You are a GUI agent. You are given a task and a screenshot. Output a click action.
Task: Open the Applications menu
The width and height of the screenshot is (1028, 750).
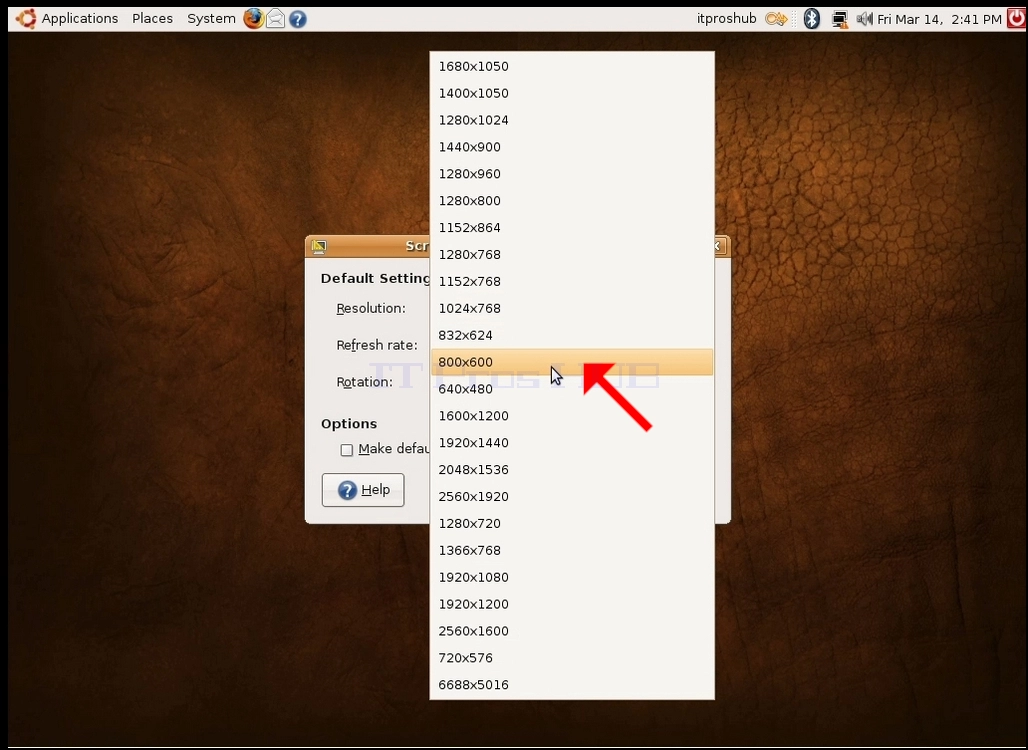click(80, 18)
